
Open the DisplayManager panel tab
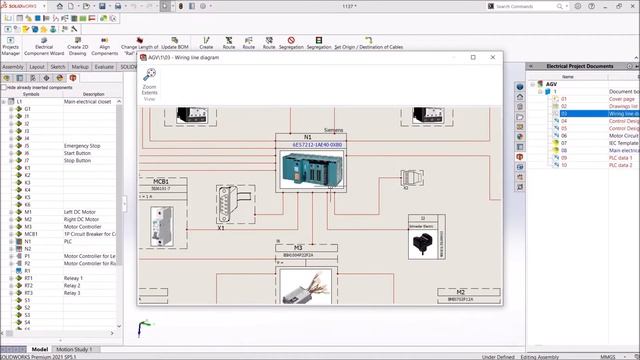click(x=60, y=78)
